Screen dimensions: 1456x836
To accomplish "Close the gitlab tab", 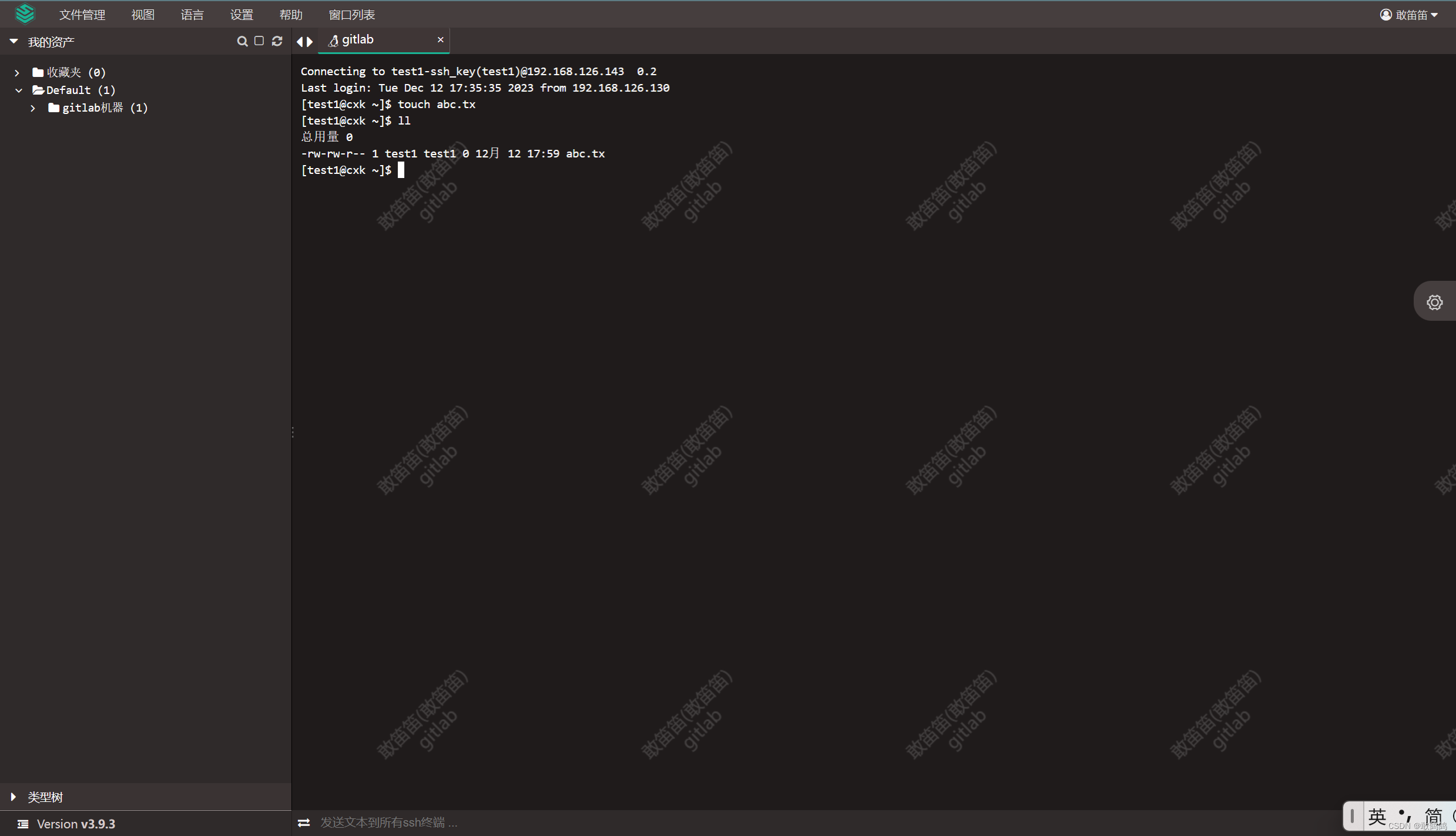I will [440, 40].
